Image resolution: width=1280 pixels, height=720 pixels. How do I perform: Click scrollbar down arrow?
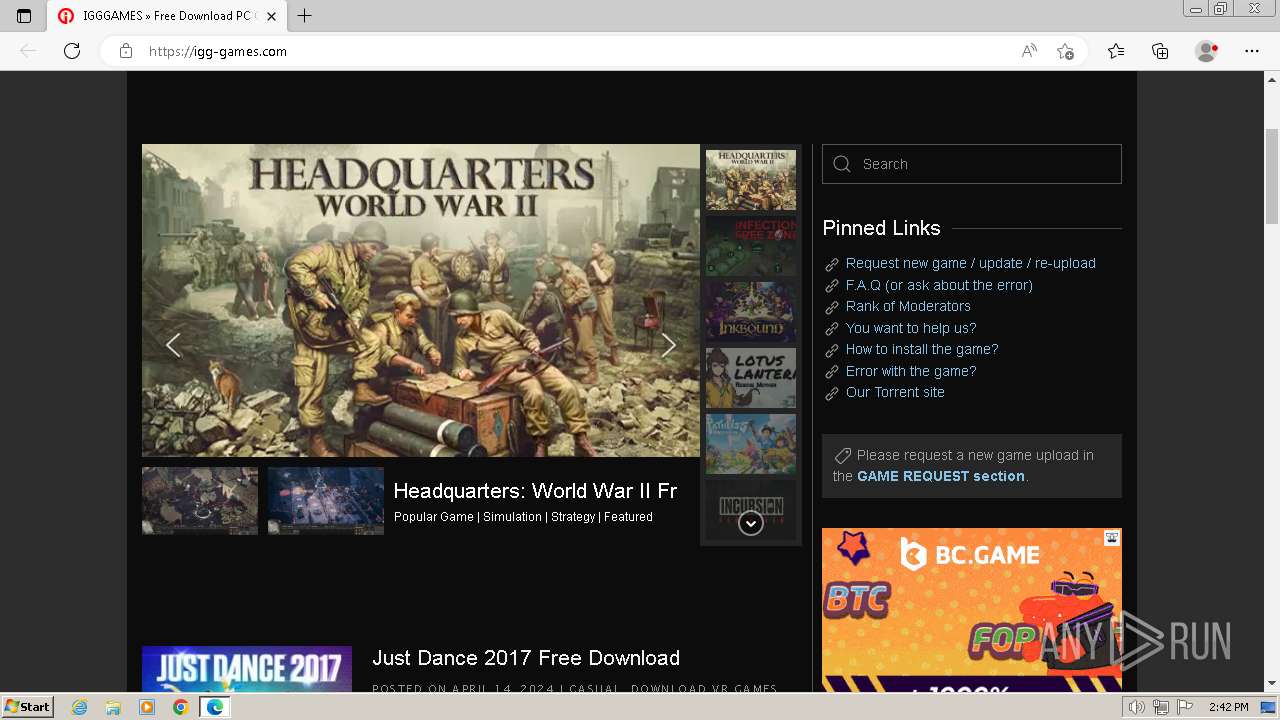1271,684
